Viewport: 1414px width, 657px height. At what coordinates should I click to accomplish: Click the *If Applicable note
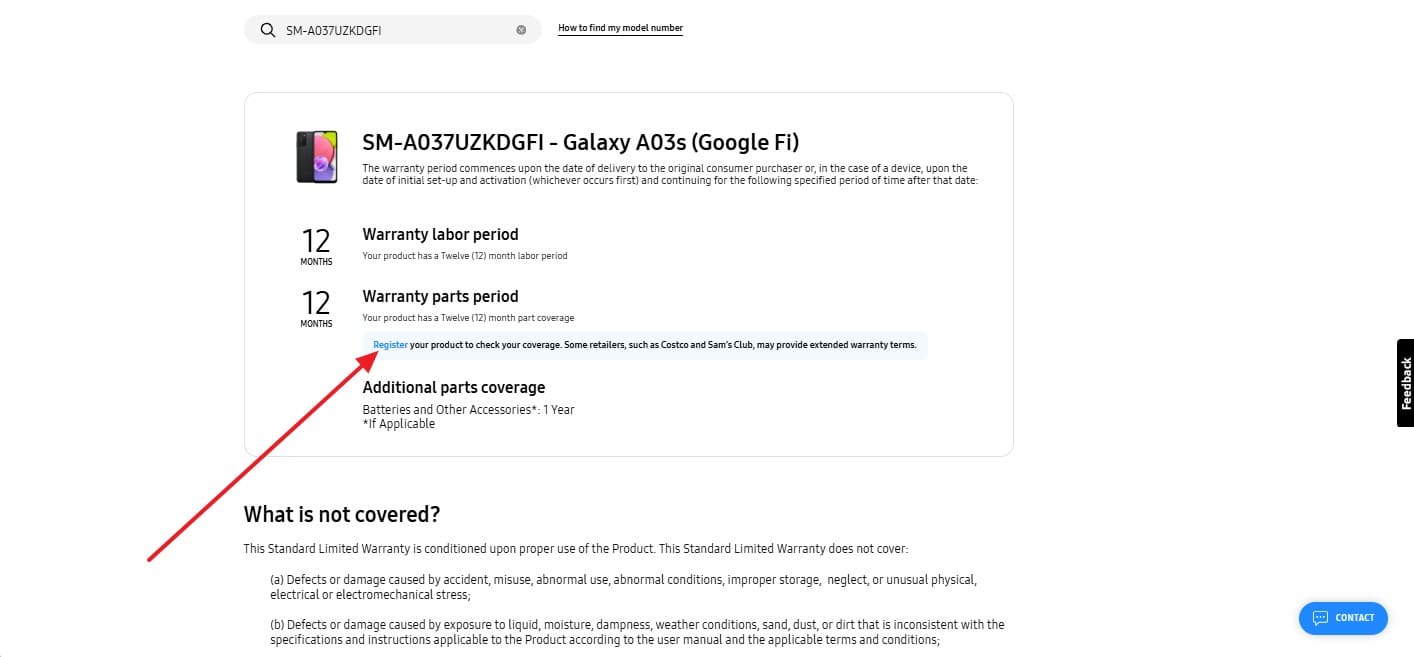pos(399,423)
